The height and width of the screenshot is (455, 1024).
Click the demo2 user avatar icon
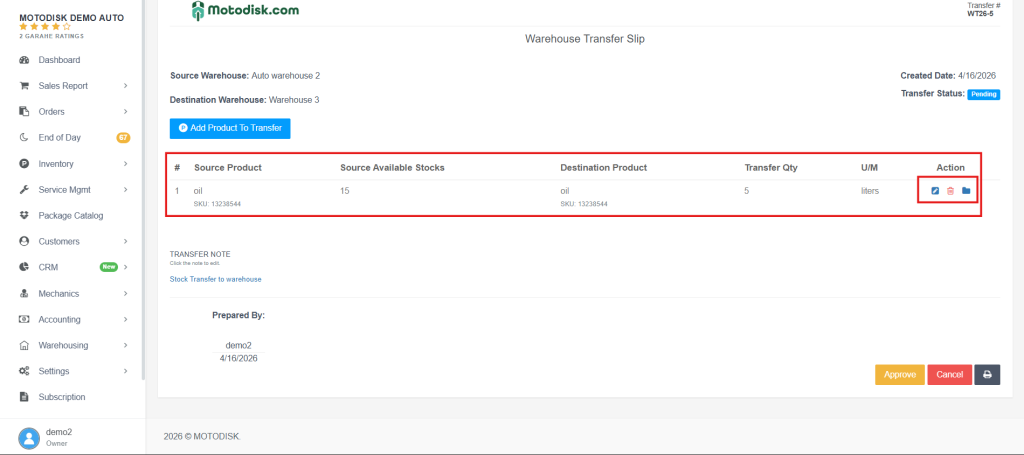29,437
